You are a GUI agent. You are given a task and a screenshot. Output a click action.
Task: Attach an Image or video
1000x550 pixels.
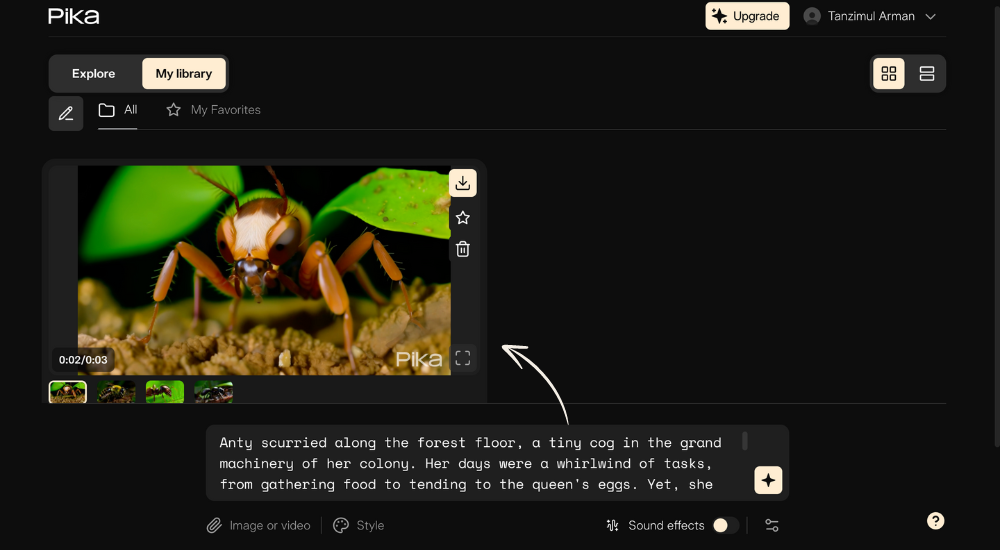[259, 525]
